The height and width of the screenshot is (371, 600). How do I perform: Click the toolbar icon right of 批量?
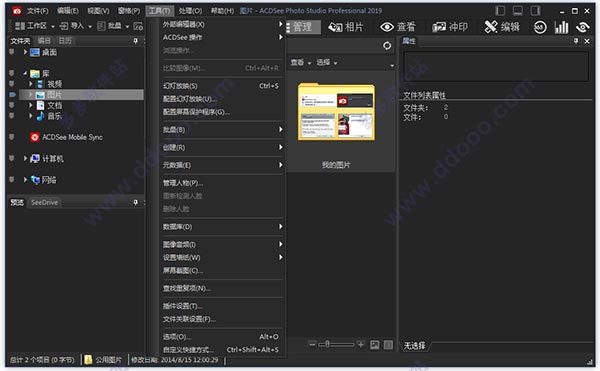(x=138, y=26)
